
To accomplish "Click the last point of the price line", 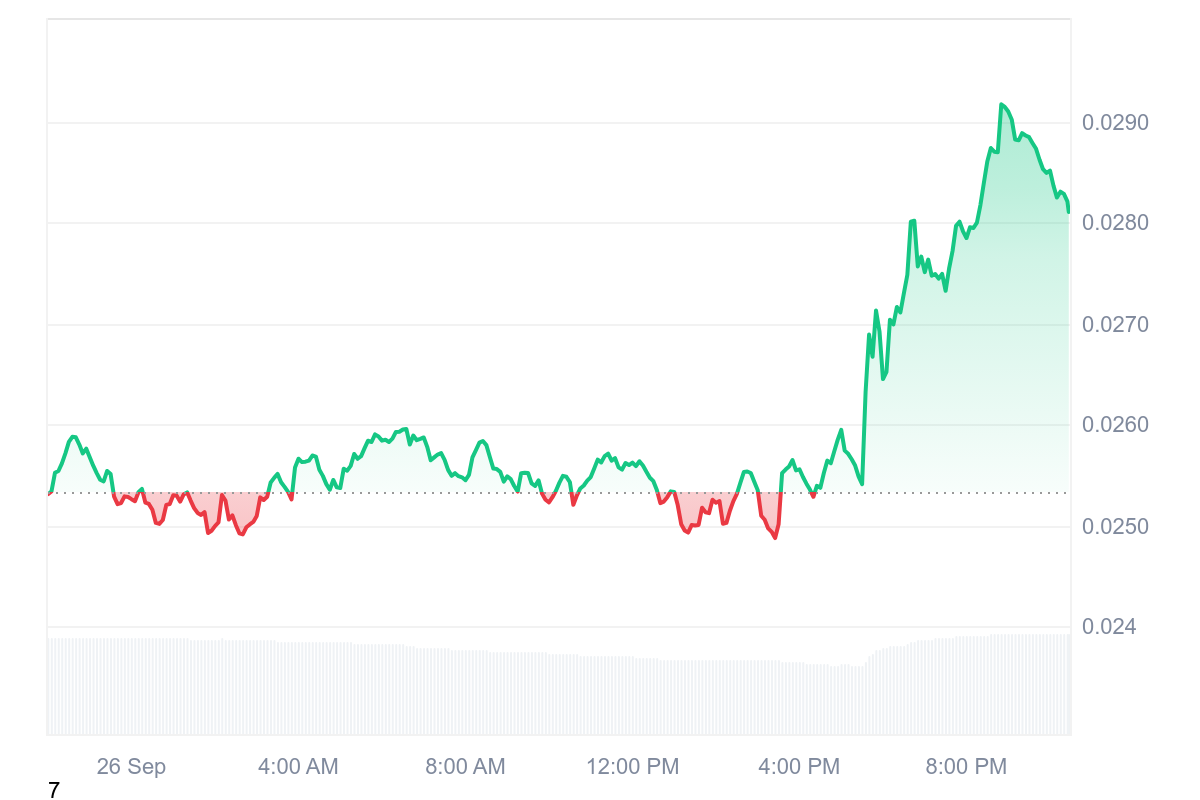I will point(1068,211).
